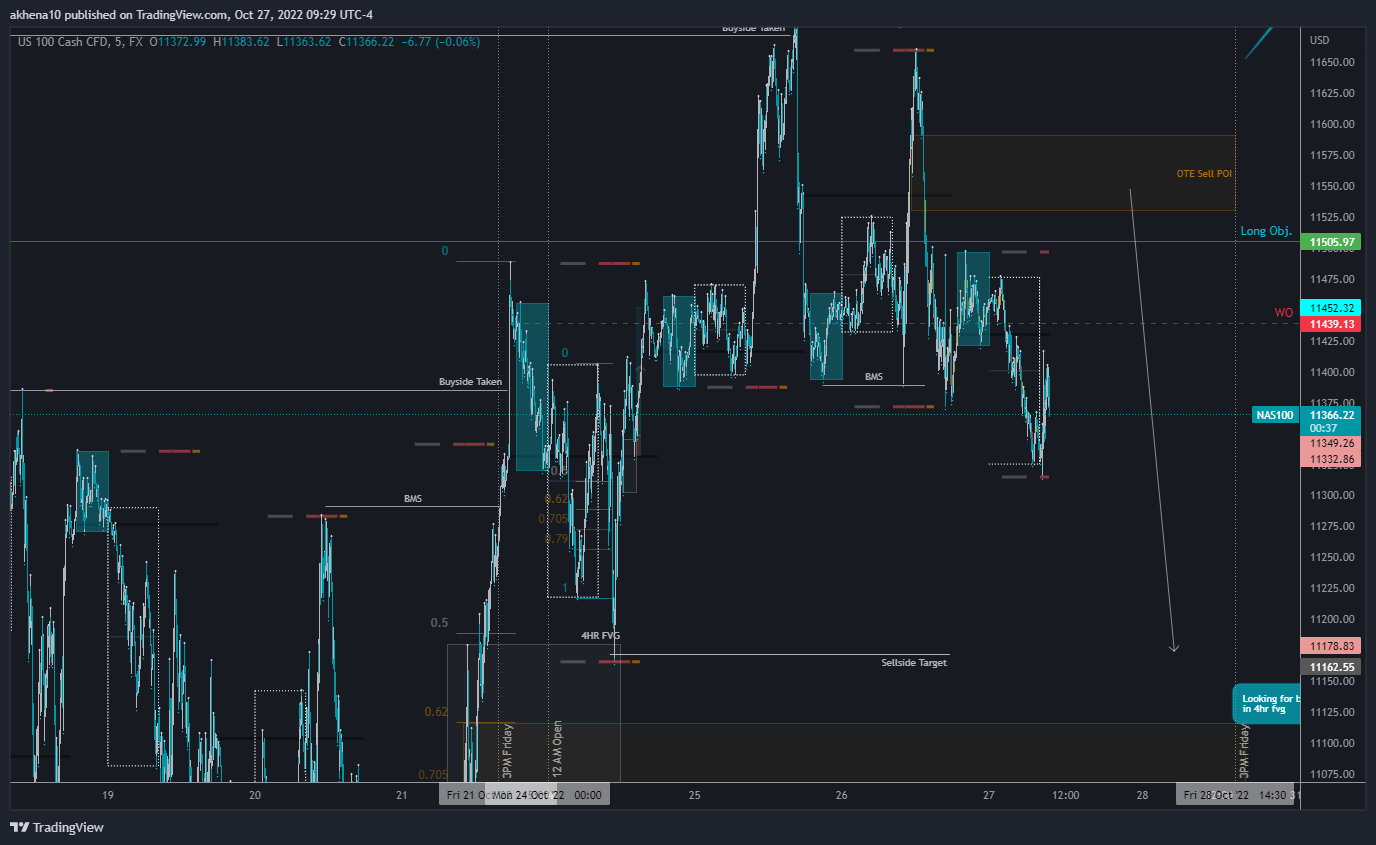Click the 'BMS' label above October 20-21 line
Viewport: 1376px width, 845px height.
click(413, 498)
